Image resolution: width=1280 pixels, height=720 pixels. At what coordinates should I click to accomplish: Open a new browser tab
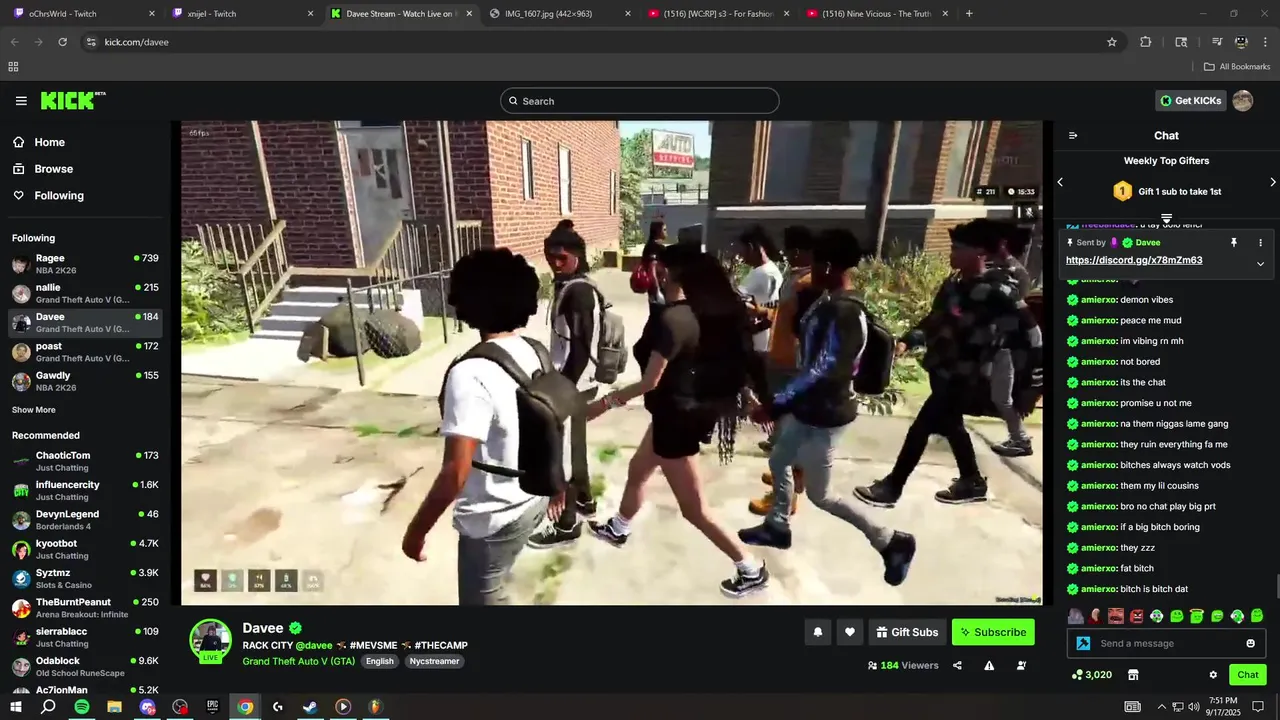969,14
